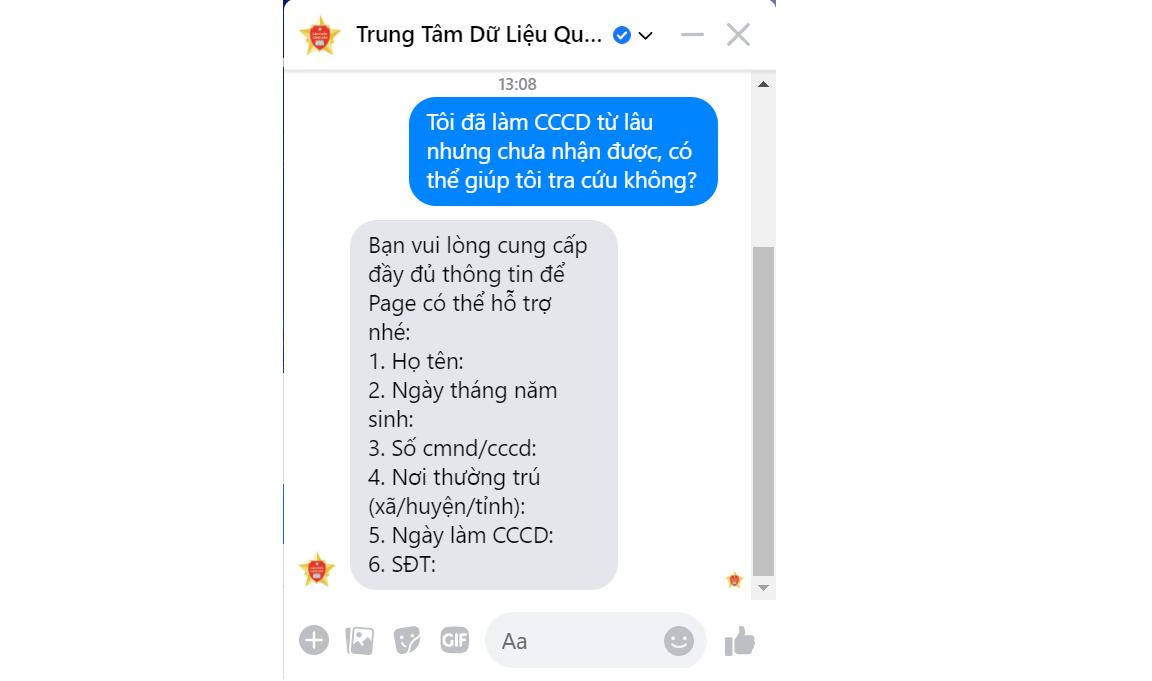This screenshot has height=681, width=1152.
Task: Open more actions with the plus icon
Action: (x=314, y=641)
